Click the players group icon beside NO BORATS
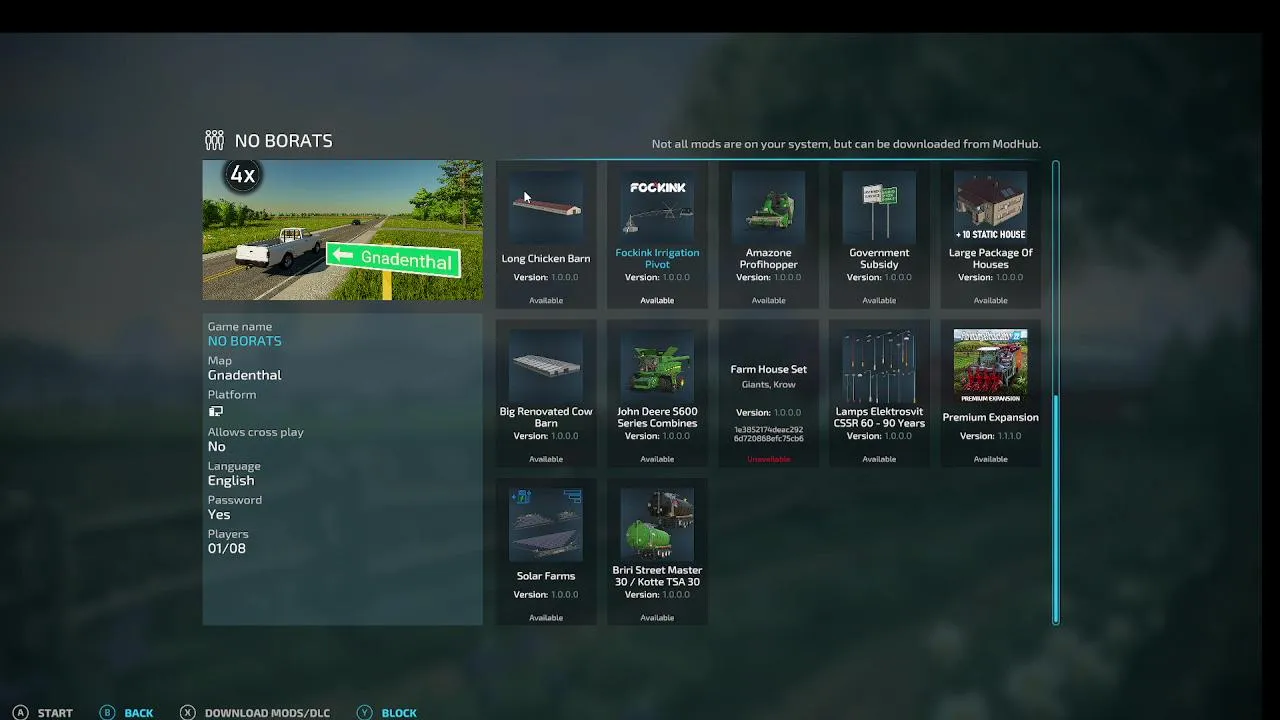Screen dimensions: 1280x720 point(215,140)
